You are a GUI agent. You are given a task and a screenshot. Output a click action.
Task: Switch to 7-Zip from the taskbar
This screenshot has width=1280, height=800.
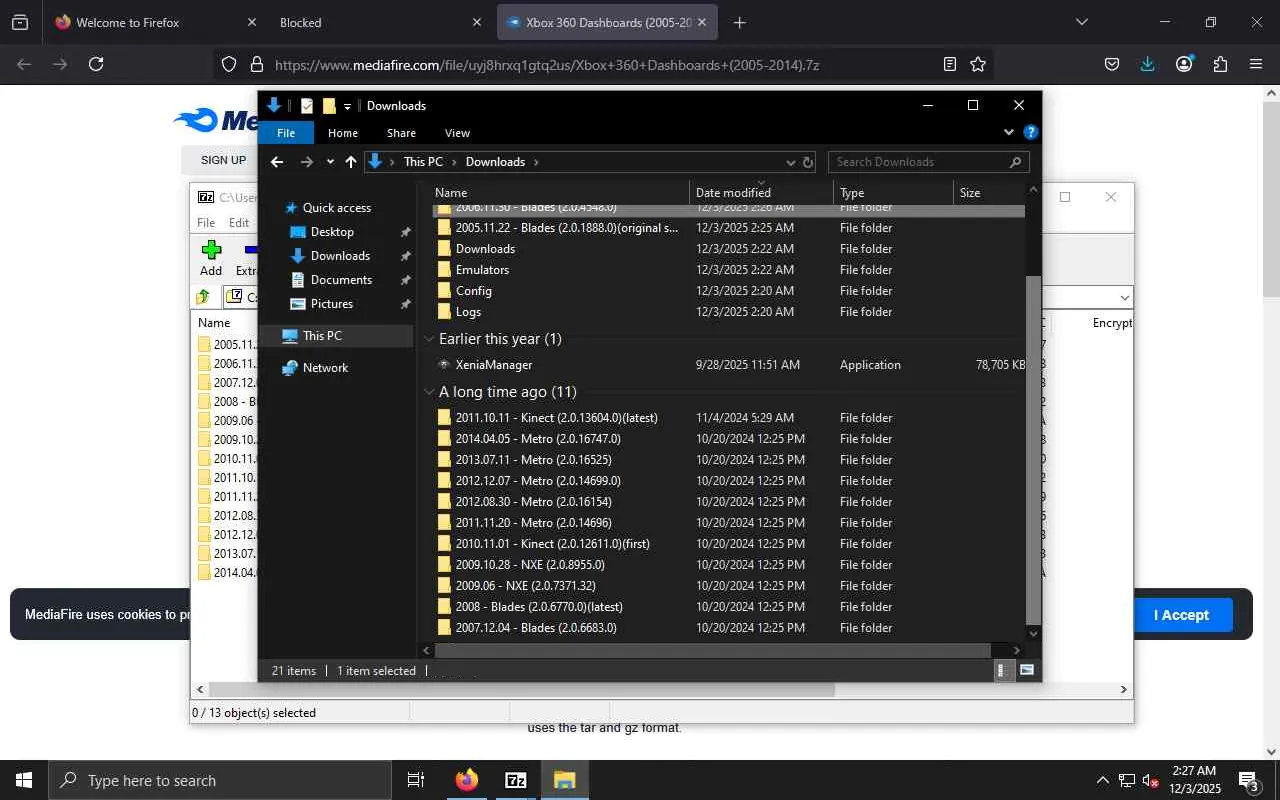coord(516,780)
